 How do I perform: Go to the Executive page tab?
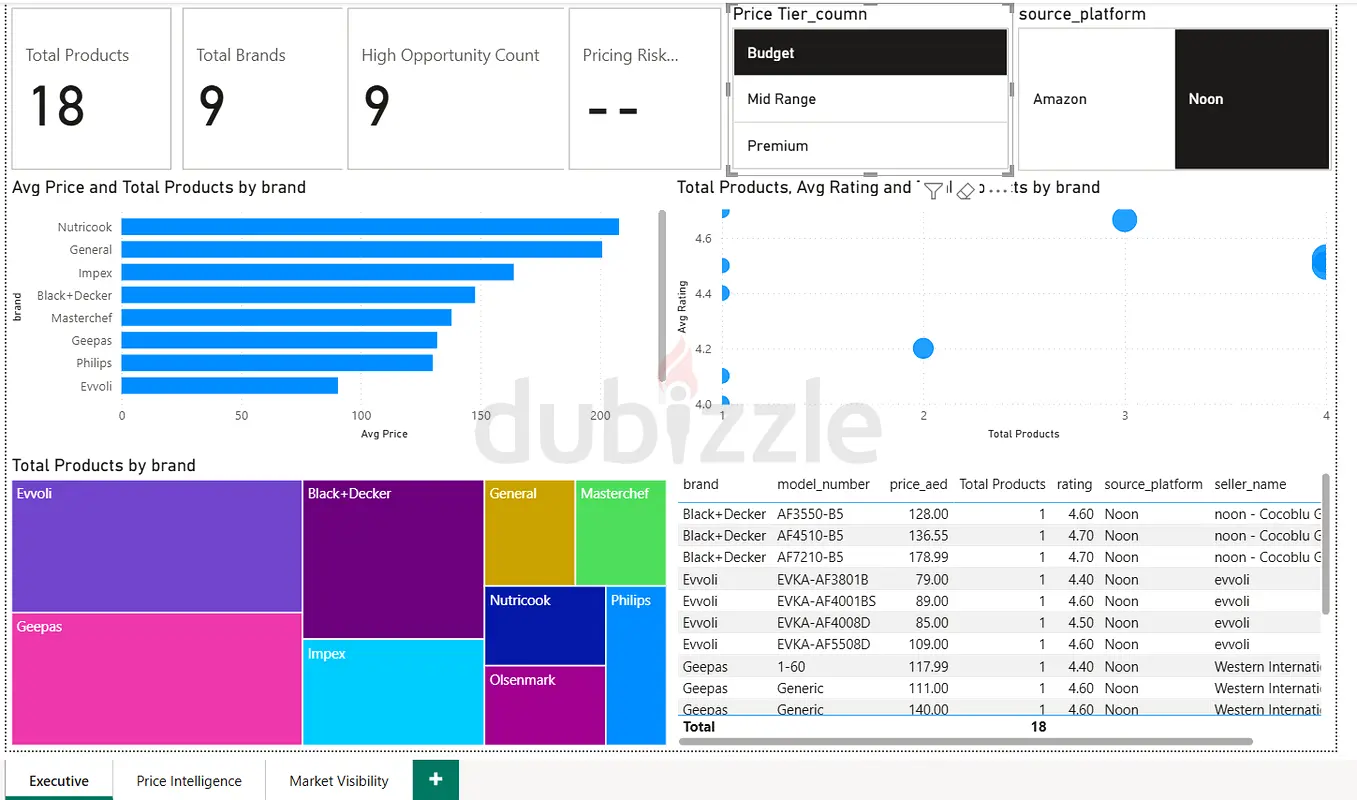59,781
